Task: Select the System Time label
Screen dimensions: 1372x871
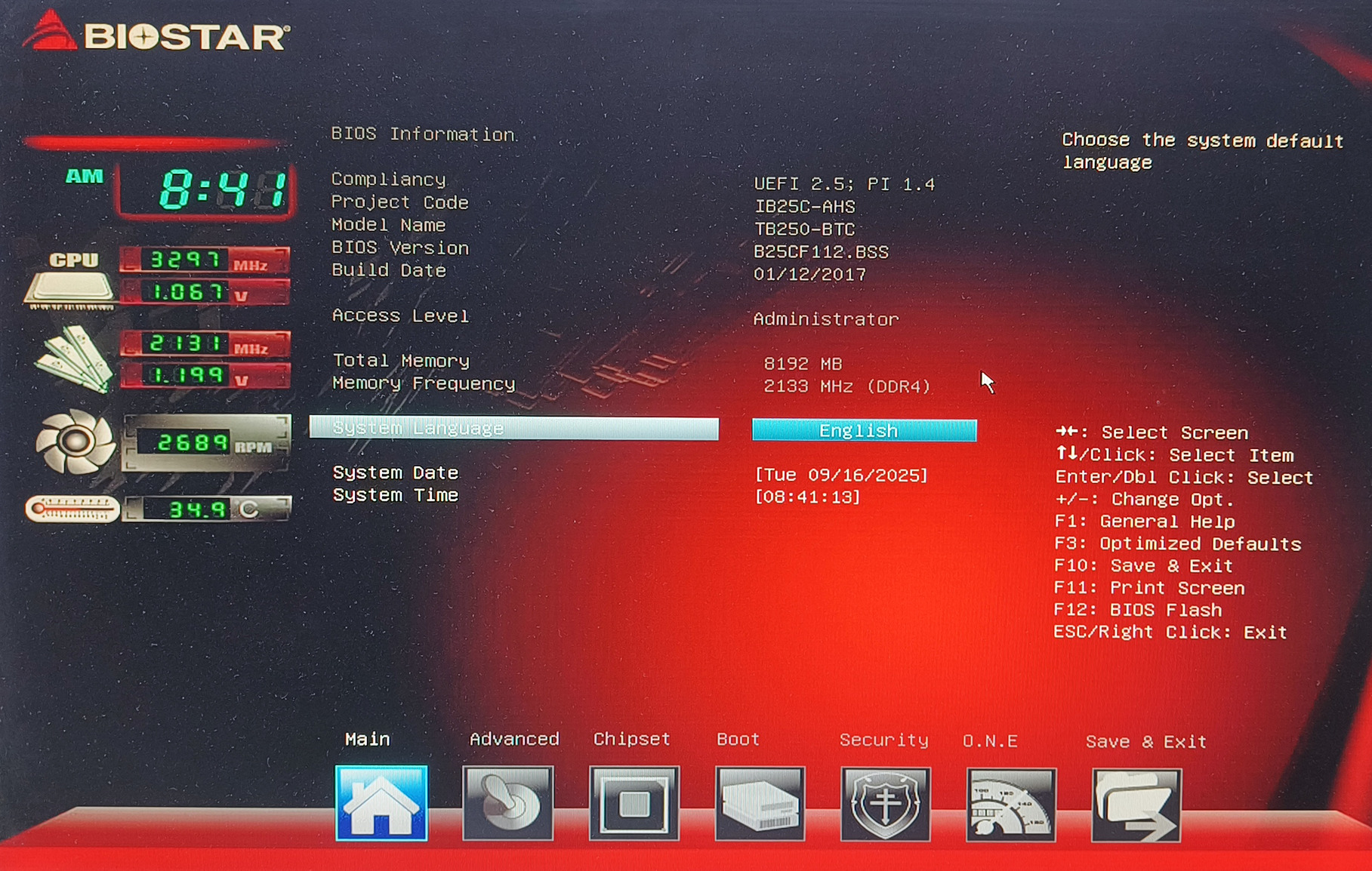Action: coord(396,495)
